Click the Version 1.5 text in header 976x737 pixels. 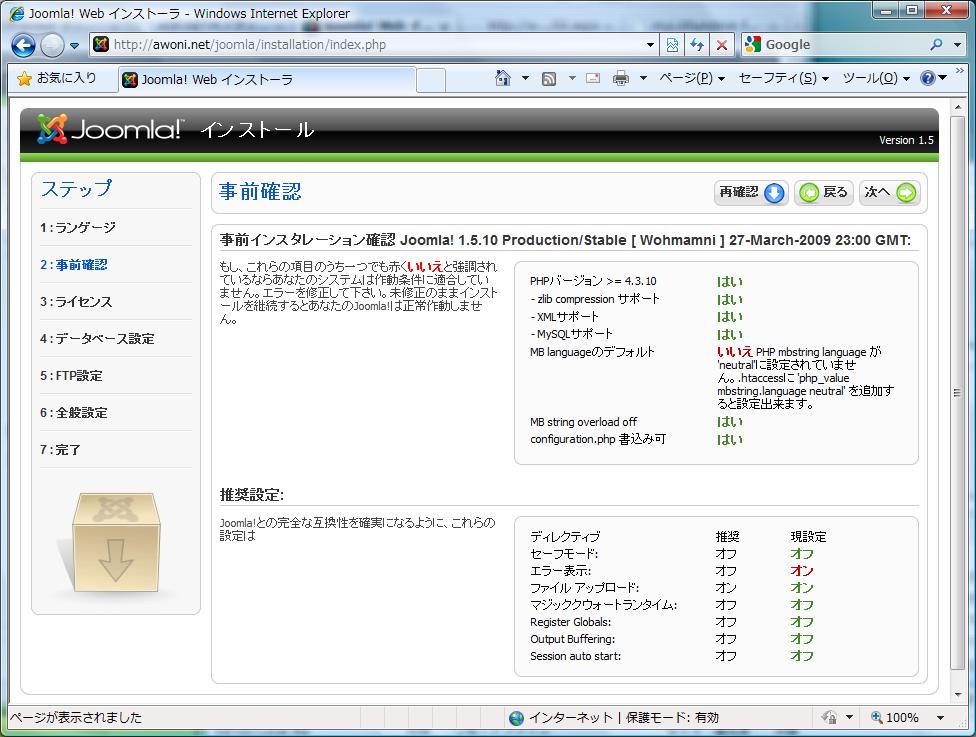906,140
